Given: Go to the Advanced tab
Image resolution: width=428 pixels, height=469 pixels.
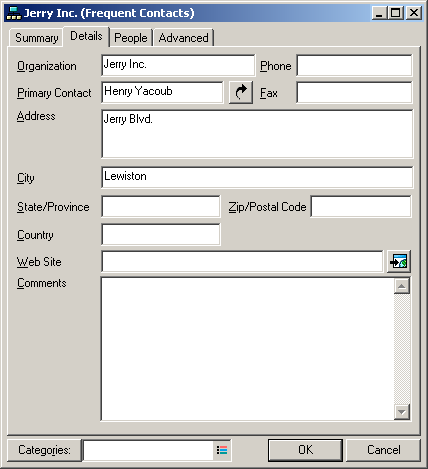Looking at the screenshot, I should 183,38.
